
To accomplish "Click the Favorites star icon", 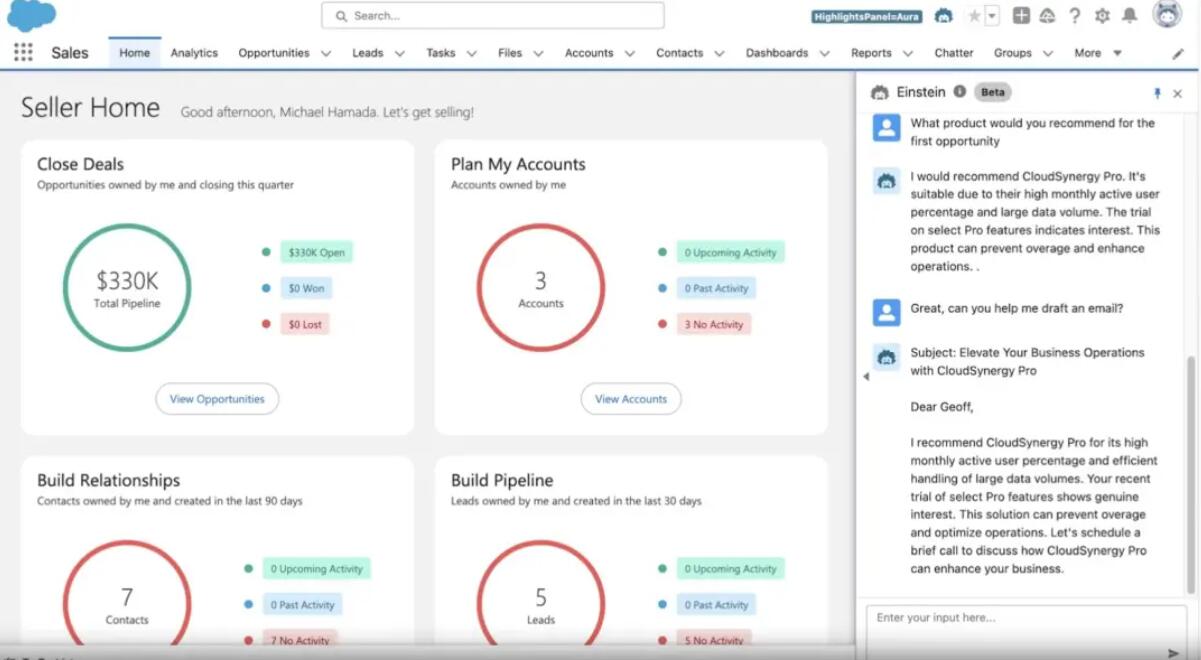I will pyautogui.click(x=974, y=16).
